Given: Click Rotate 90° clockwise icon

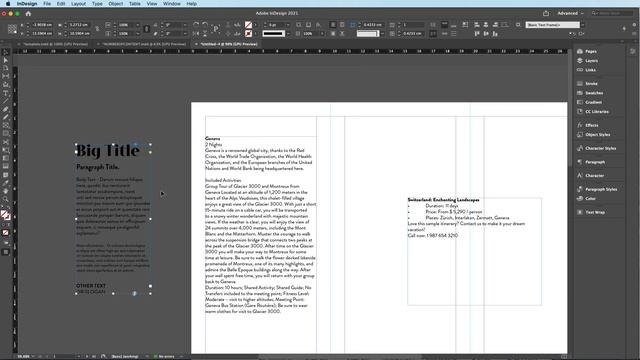Looking at the screenshot, I should pos(196,25).
